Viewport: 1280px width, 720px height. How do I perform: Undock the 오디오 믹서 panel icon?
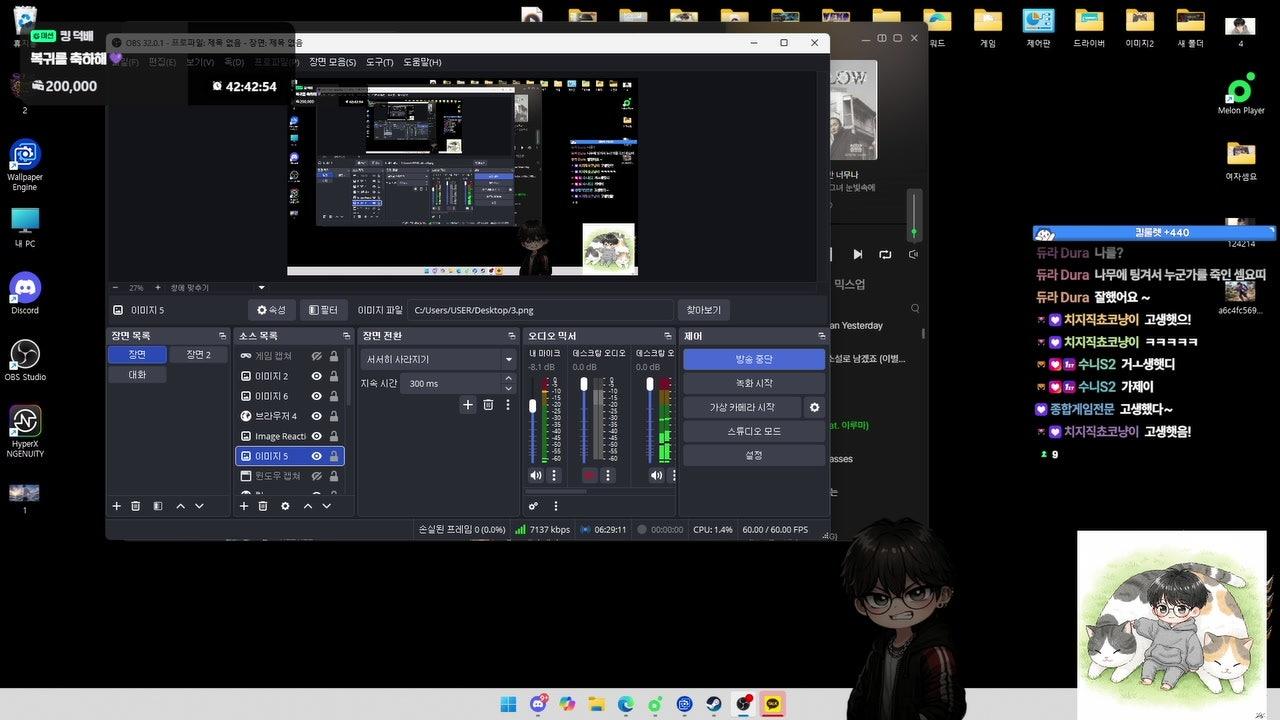(x=667, y=336)
